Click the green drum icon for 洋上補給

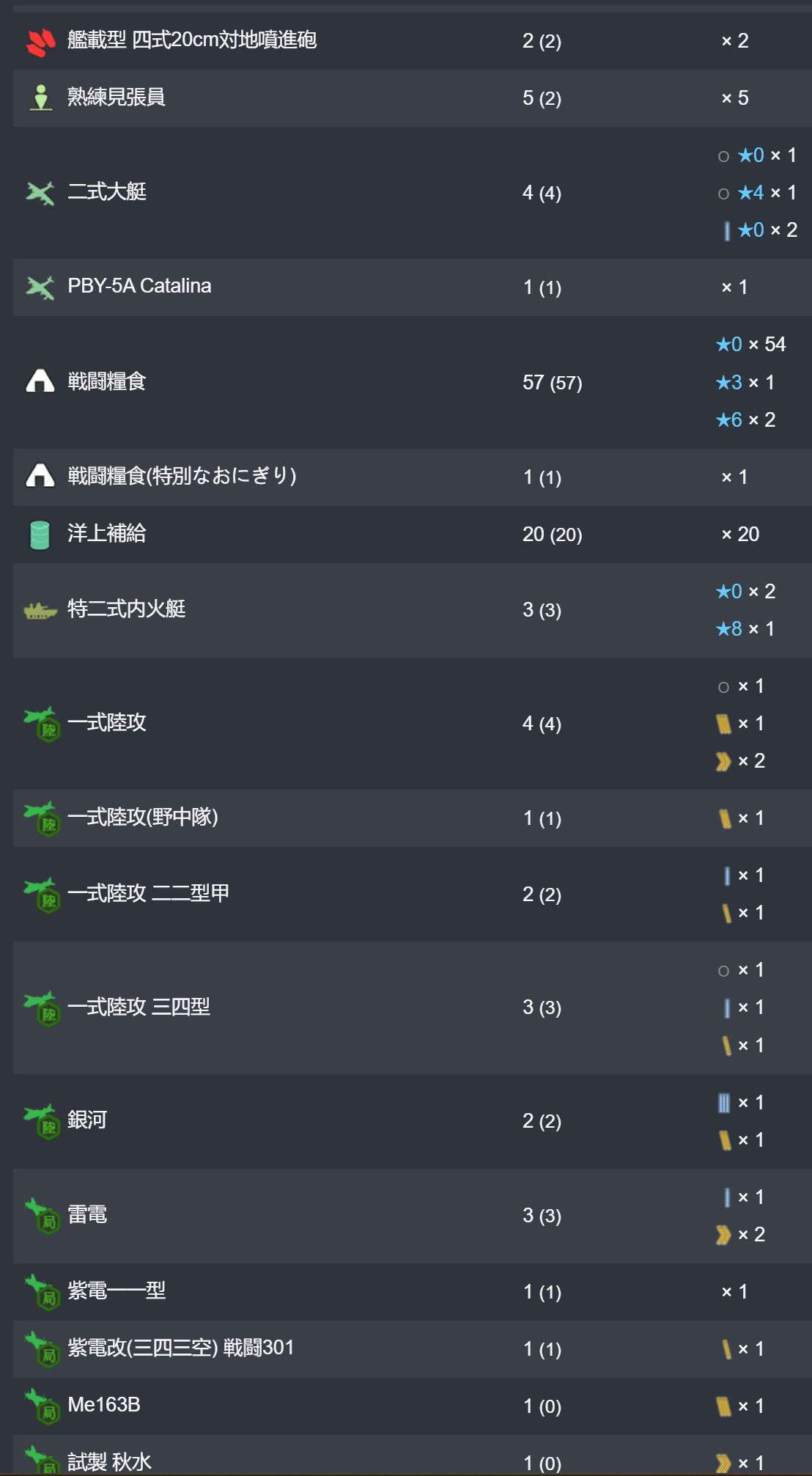click(x=40, y=535)
